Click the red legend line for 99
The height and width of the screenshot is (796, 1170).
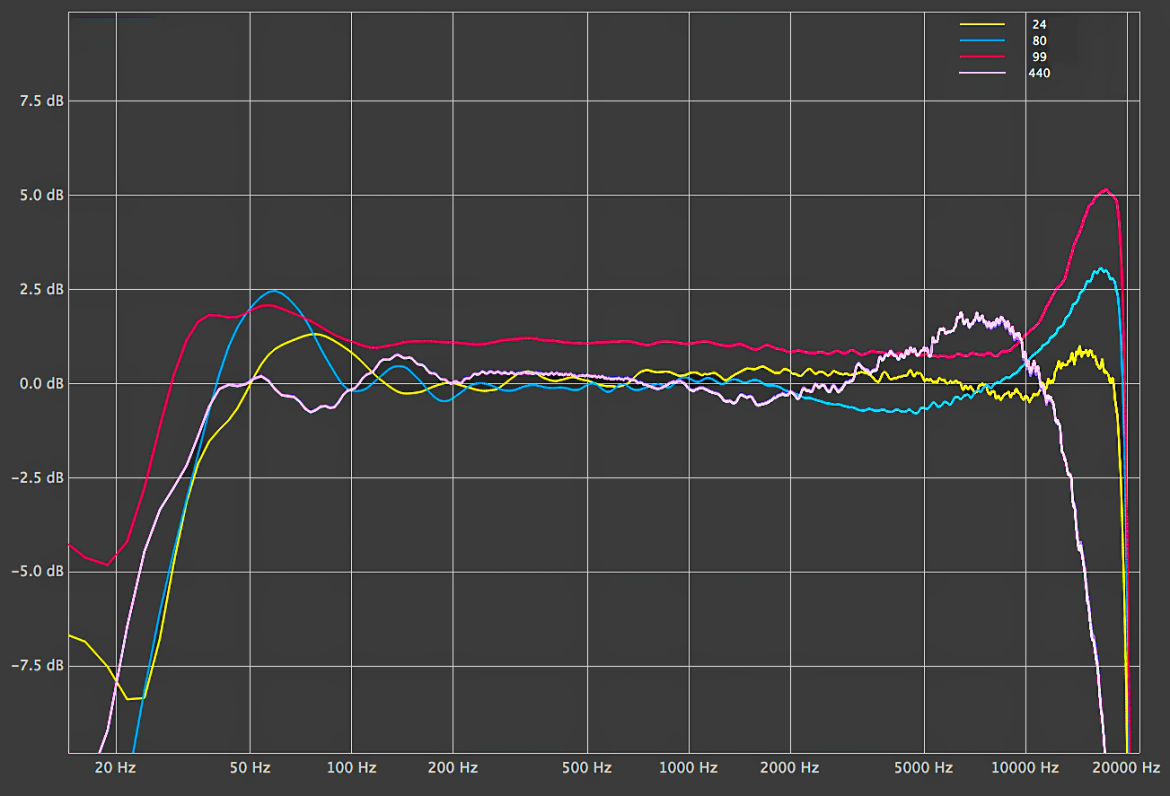click(x=982, y=57)
